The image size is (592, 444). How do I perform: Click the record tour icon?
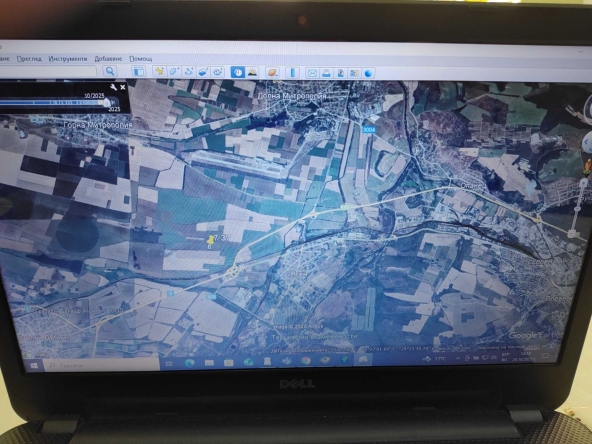(217, 72)
